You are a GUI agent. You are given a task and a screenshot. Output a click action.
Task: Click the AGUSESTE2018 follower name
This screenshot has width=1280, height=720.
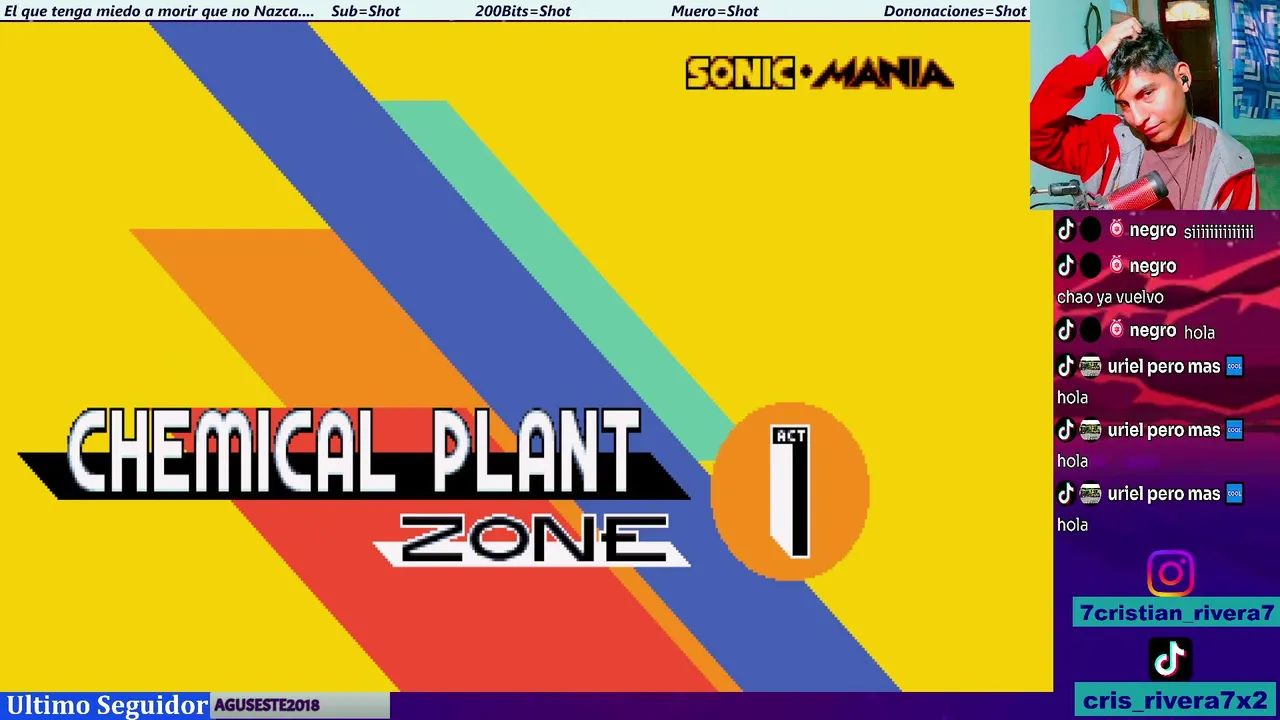266,705
